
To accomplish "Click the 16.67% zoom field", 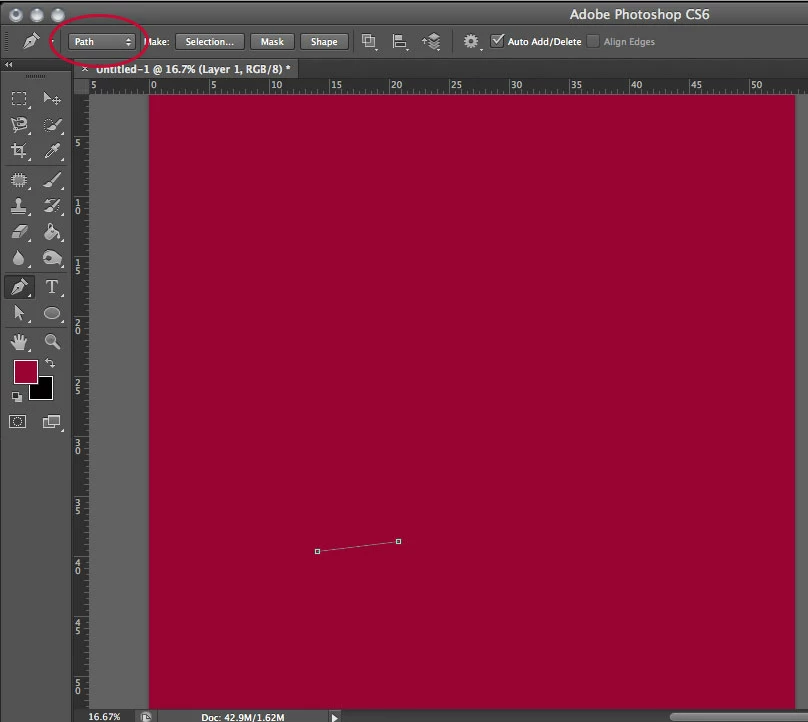I will coord(105,716).
